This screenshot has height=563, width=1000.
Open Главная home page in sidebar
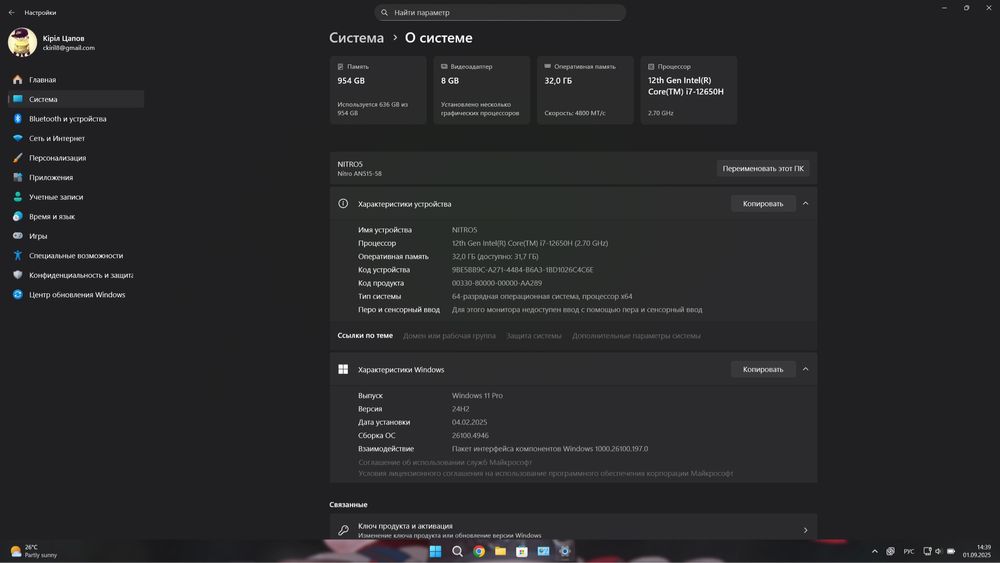(75, 80)
